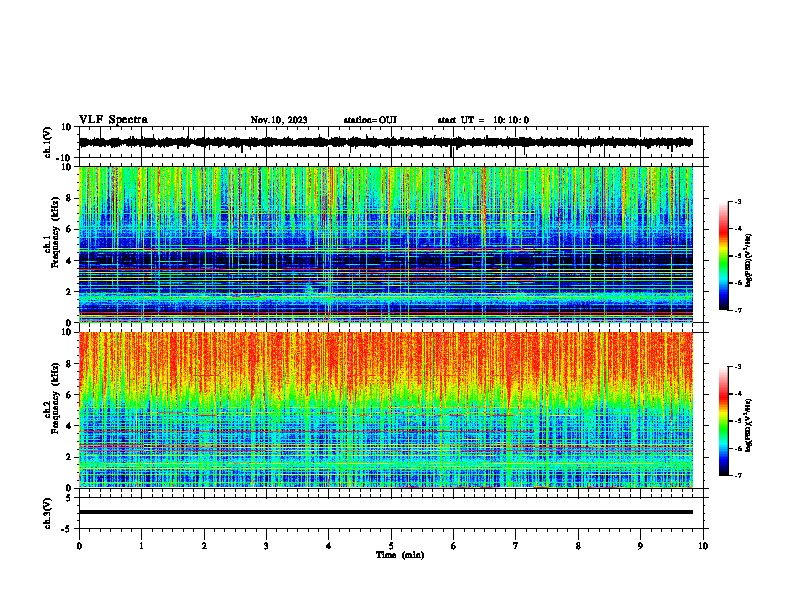Click the time-axis tick label "9"

click(x=640, y=546)
